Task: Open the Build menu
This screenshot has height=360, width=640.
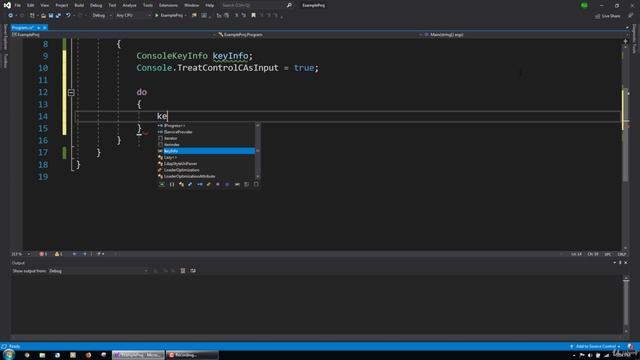Action: click(x=79, y=5)
